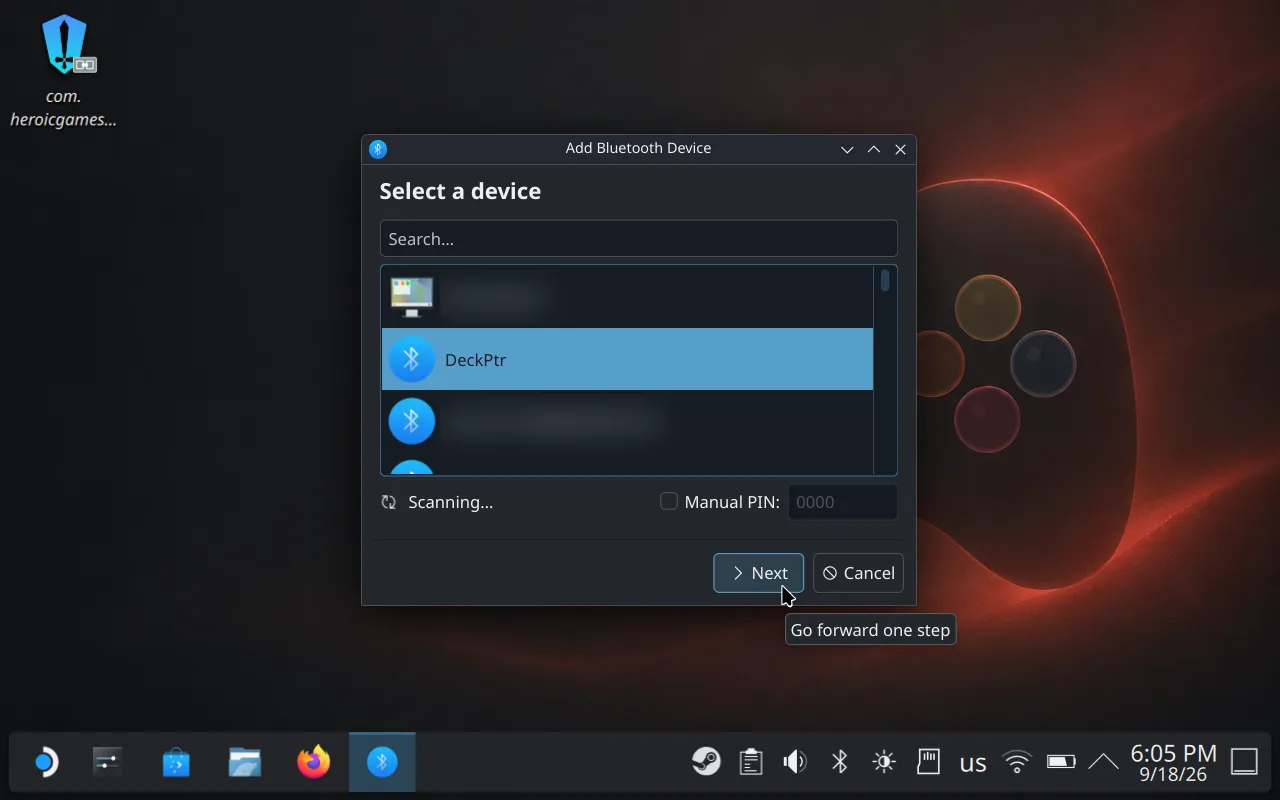
Task: Click the Search devices field
Action: (639, 239)
